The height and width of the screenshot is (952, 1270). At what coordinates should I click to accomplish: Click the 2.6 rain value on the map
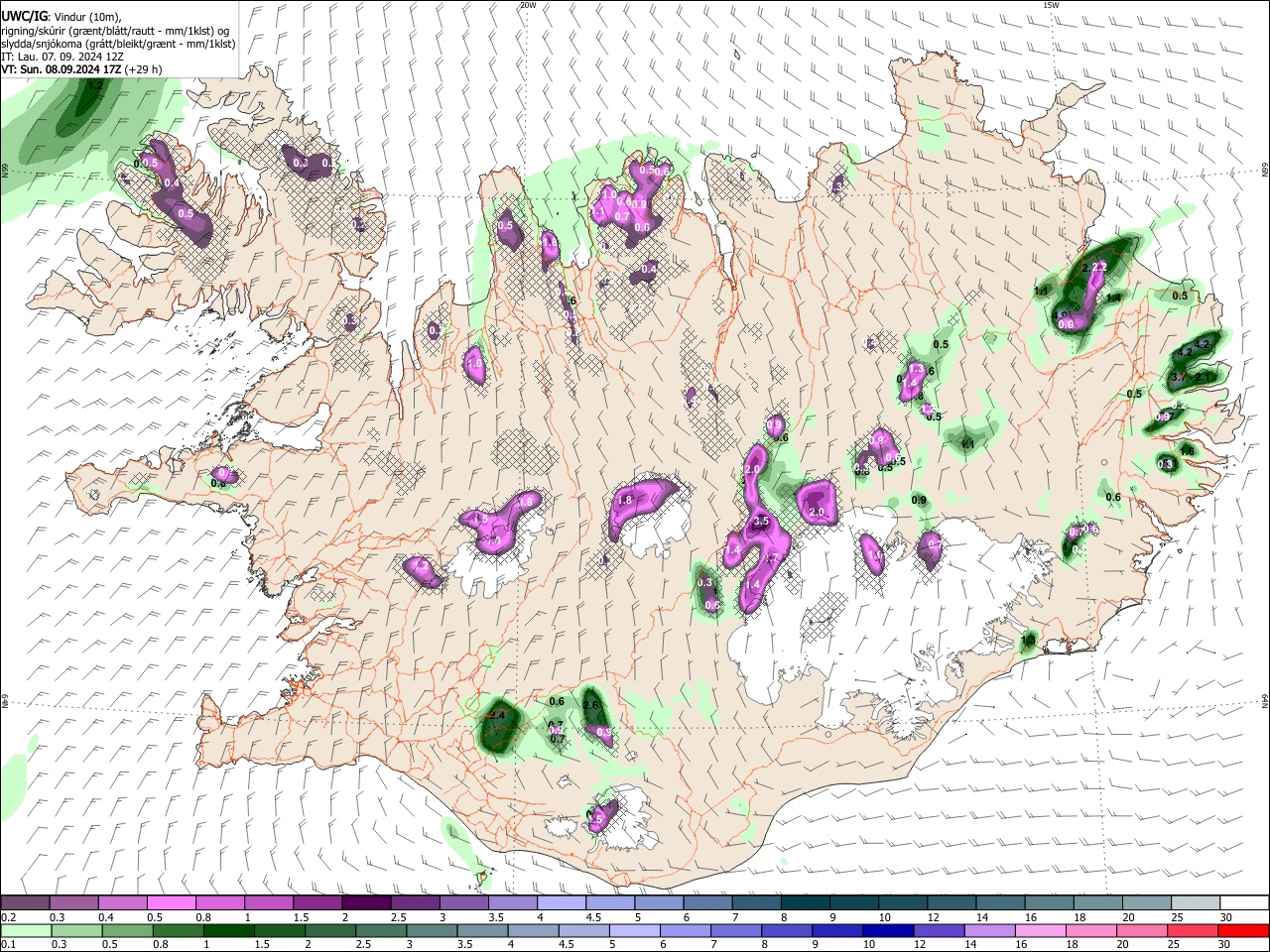coord(591,706)
